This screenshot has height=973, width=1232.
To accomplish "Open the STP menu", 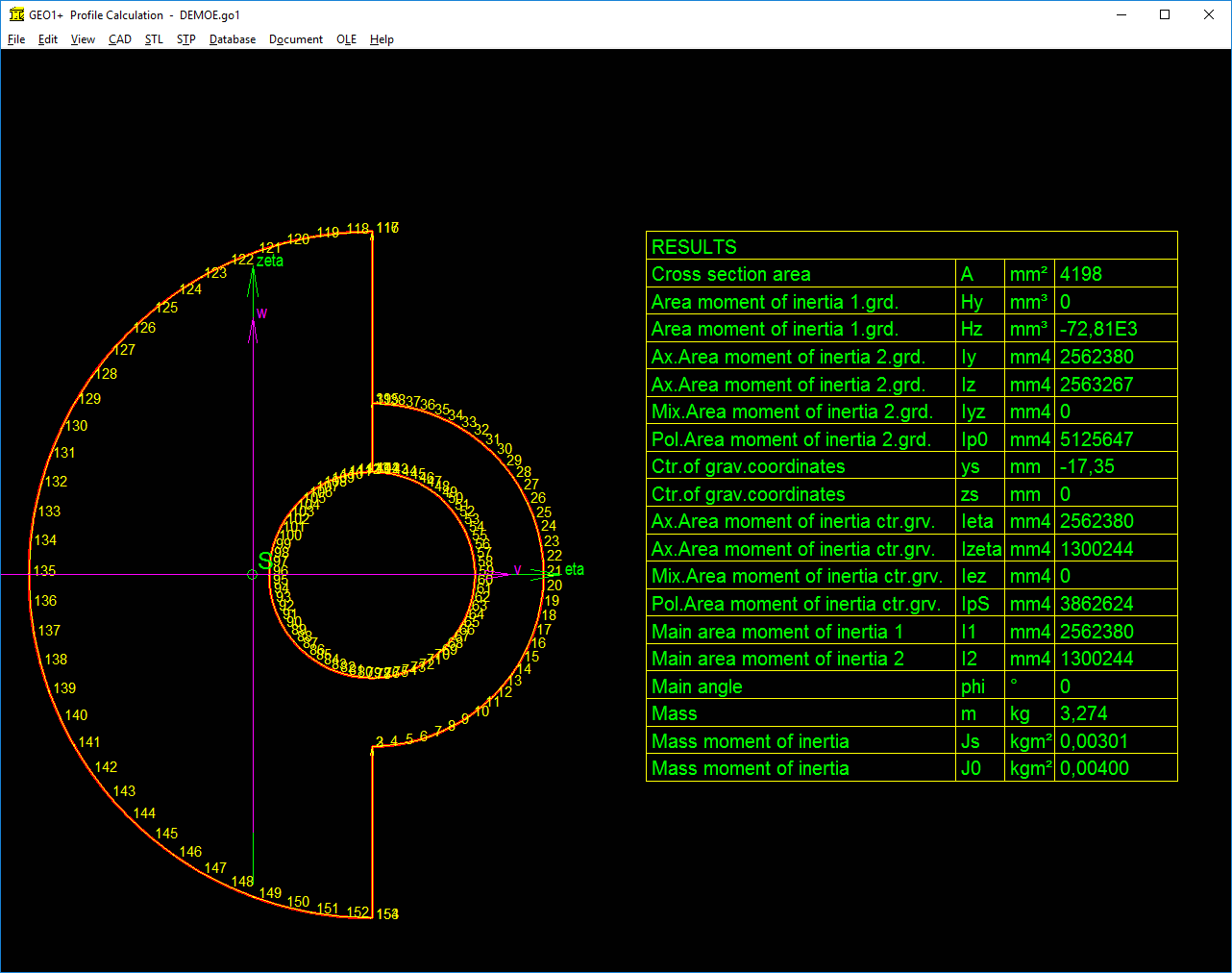I will tap(186, 39).
